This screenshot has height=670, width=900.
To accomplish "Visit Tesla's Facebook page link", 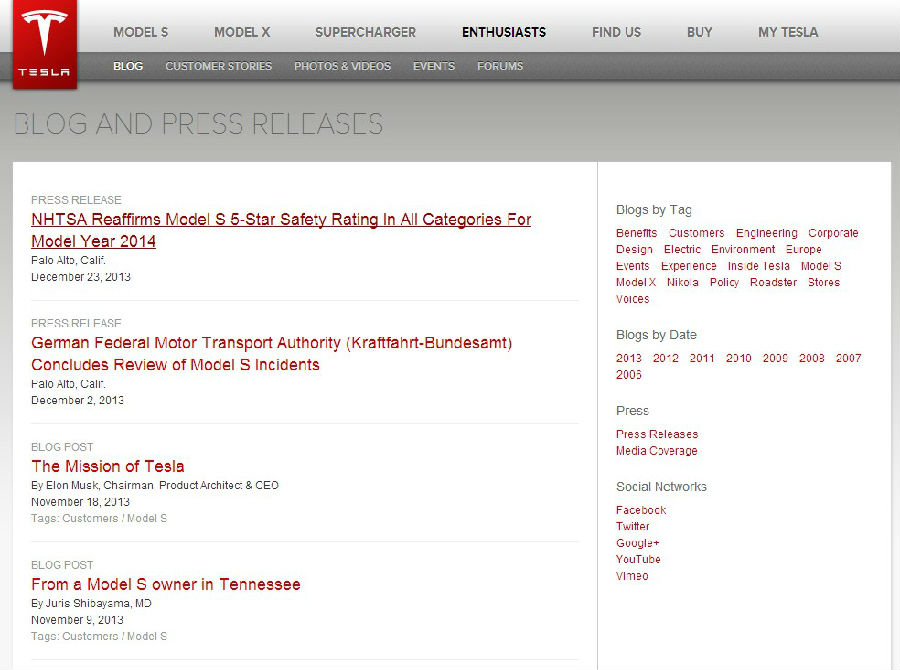I will tap(641, 510).
